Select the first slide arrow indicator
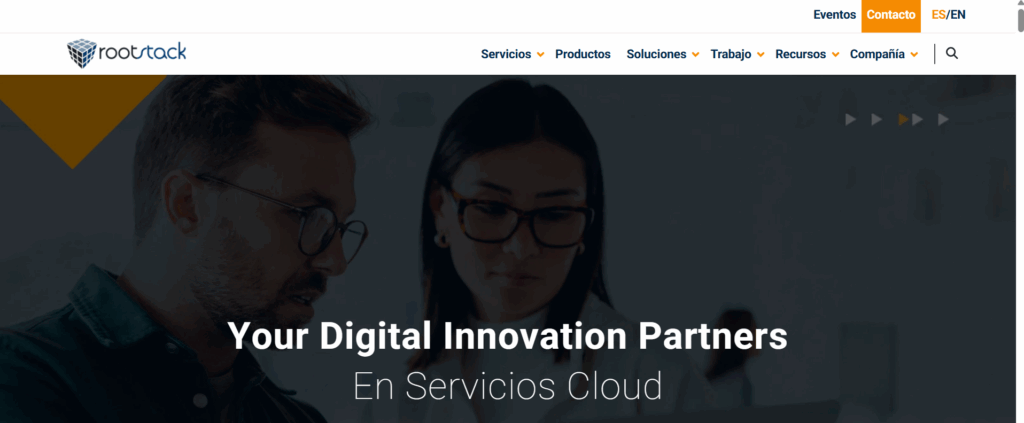Screen dimensions: 1024x423 tap(850, 119)
